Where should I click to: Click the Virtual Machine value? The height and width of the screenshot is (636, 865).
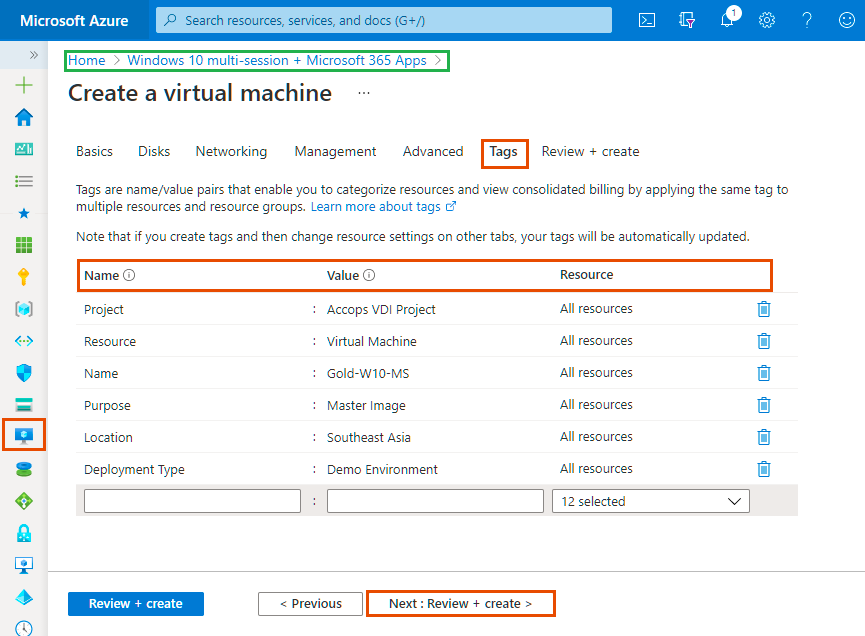tap(372, 341)
